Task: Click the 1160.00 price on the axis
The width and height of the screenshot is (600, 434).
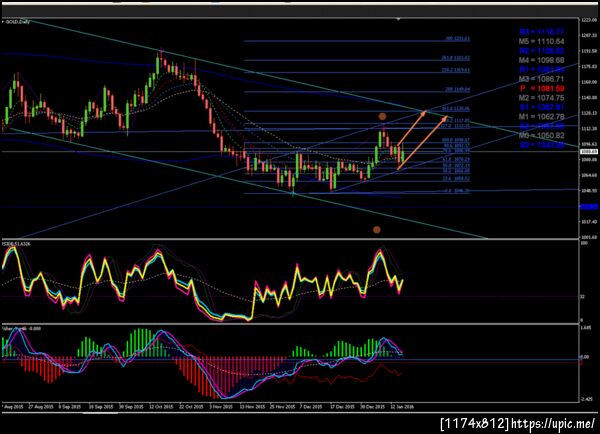Action: (x=589, y=82)
